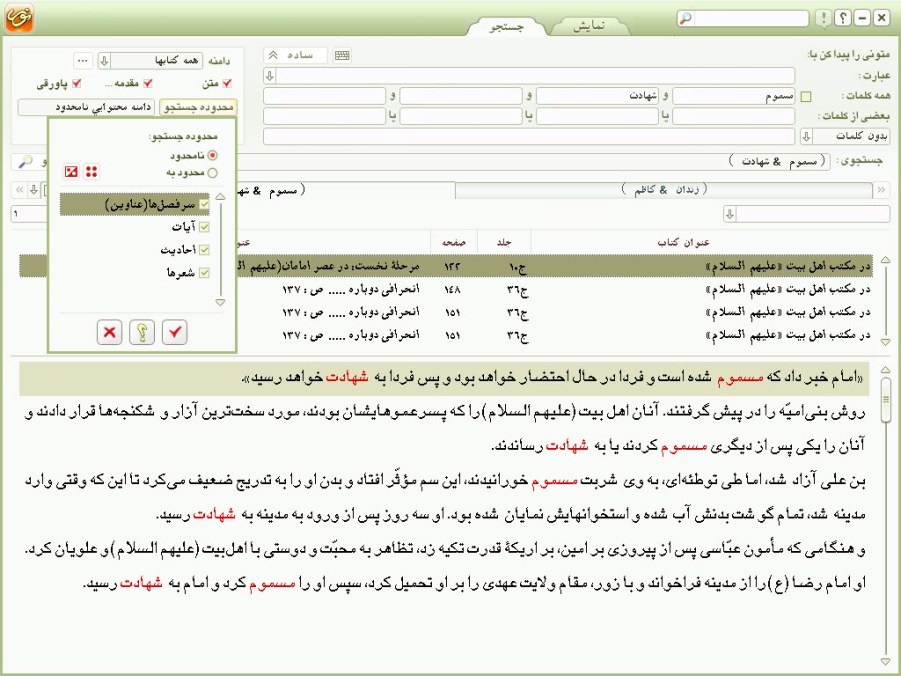Click the text pane scroll-down arrow at the bottom

point(885,662)
